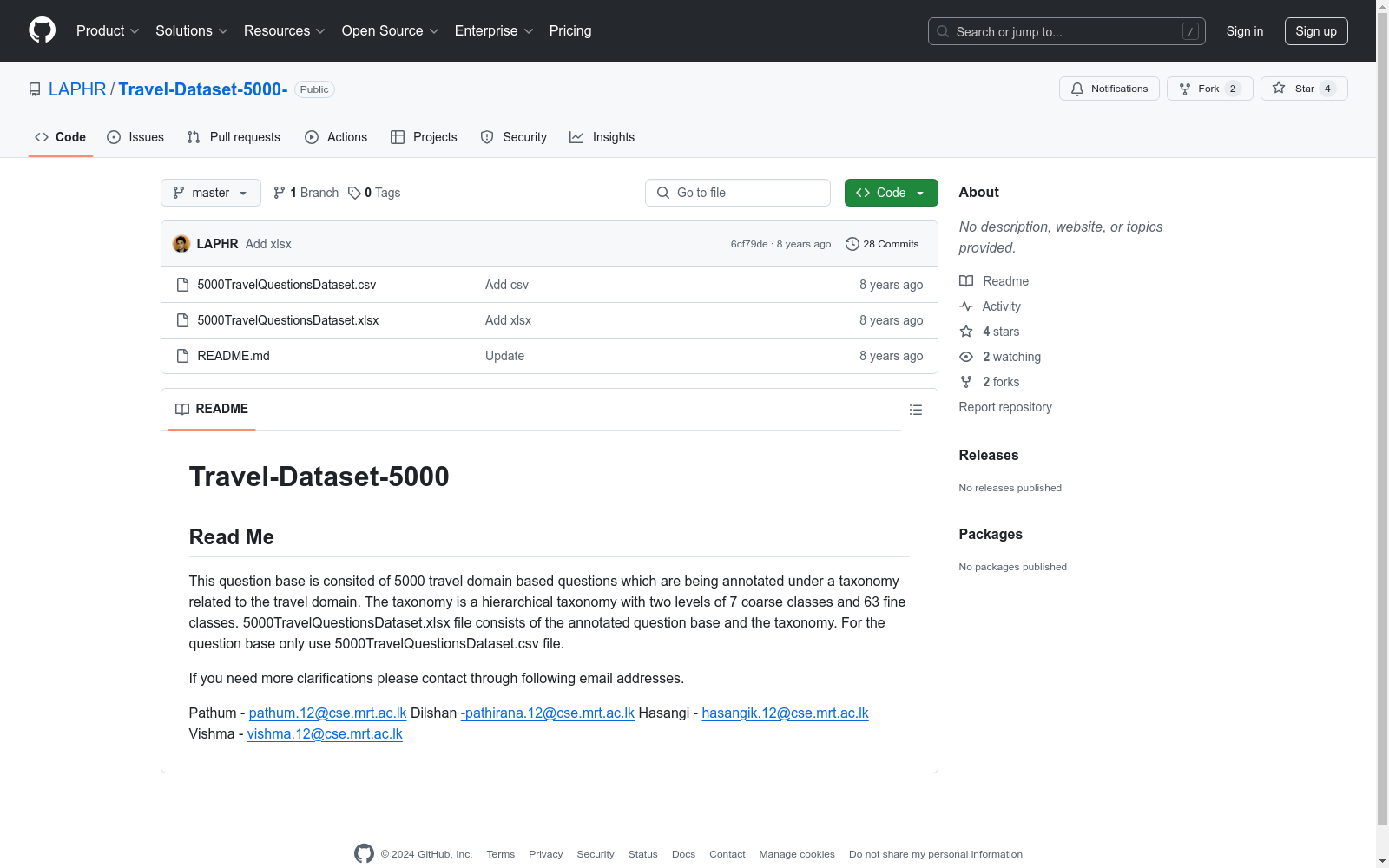Click the GitHub logo in header
Screen dimensions: 1389x868
pos(42,30)
